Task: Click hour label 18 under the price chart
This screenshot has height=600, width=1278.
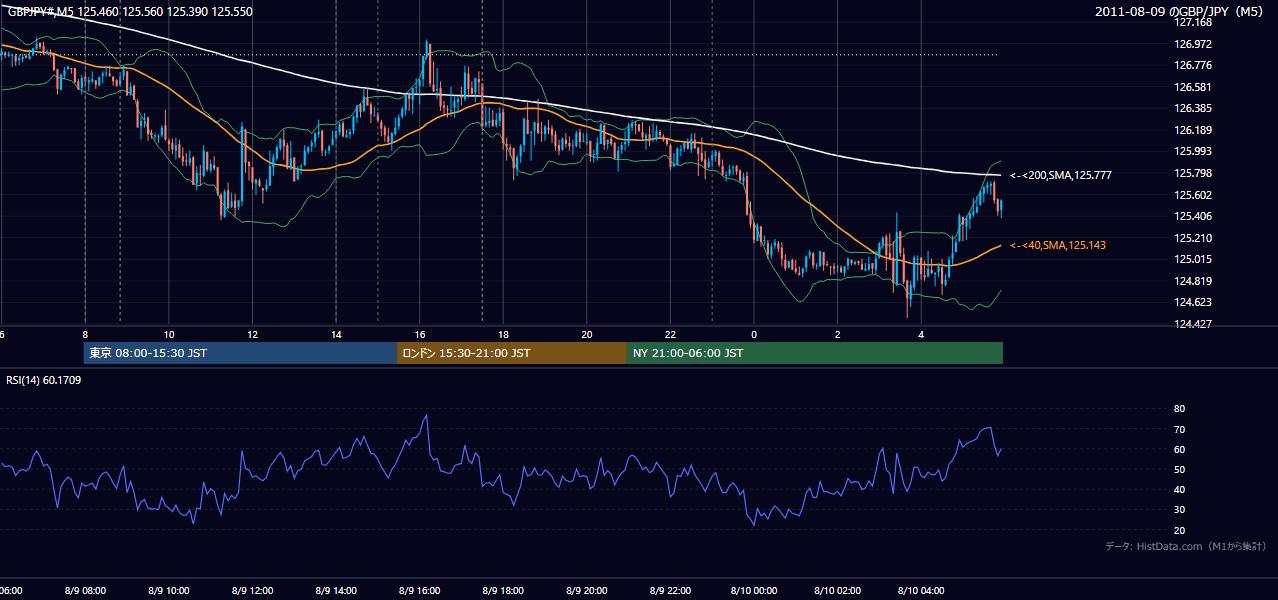Action: point(503,334)
